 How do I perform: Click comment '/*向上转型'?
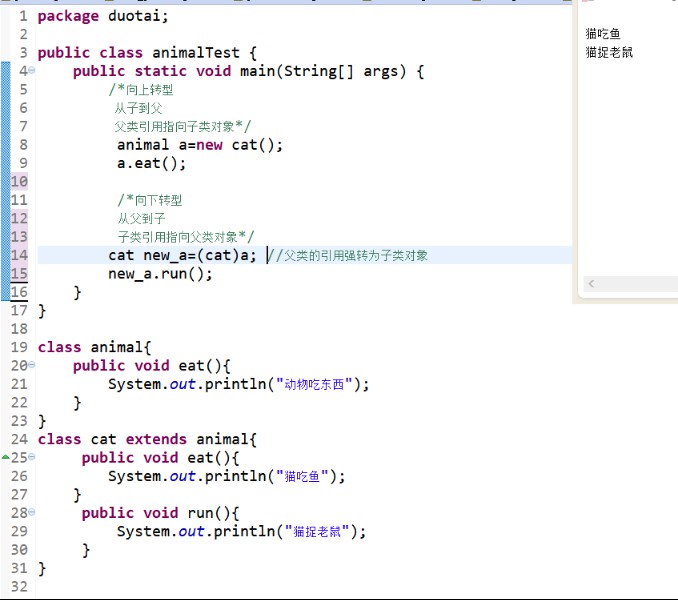coord(141,90)
